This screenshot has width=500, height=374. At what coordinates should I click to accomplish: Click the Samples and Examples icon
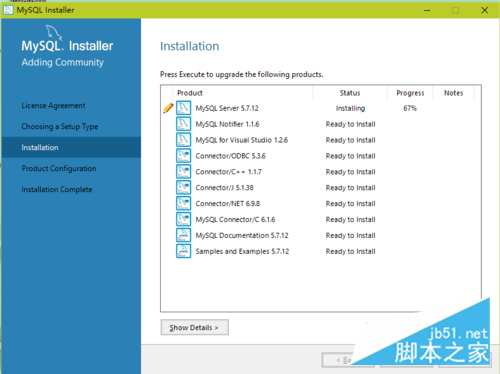pos(183,251)
